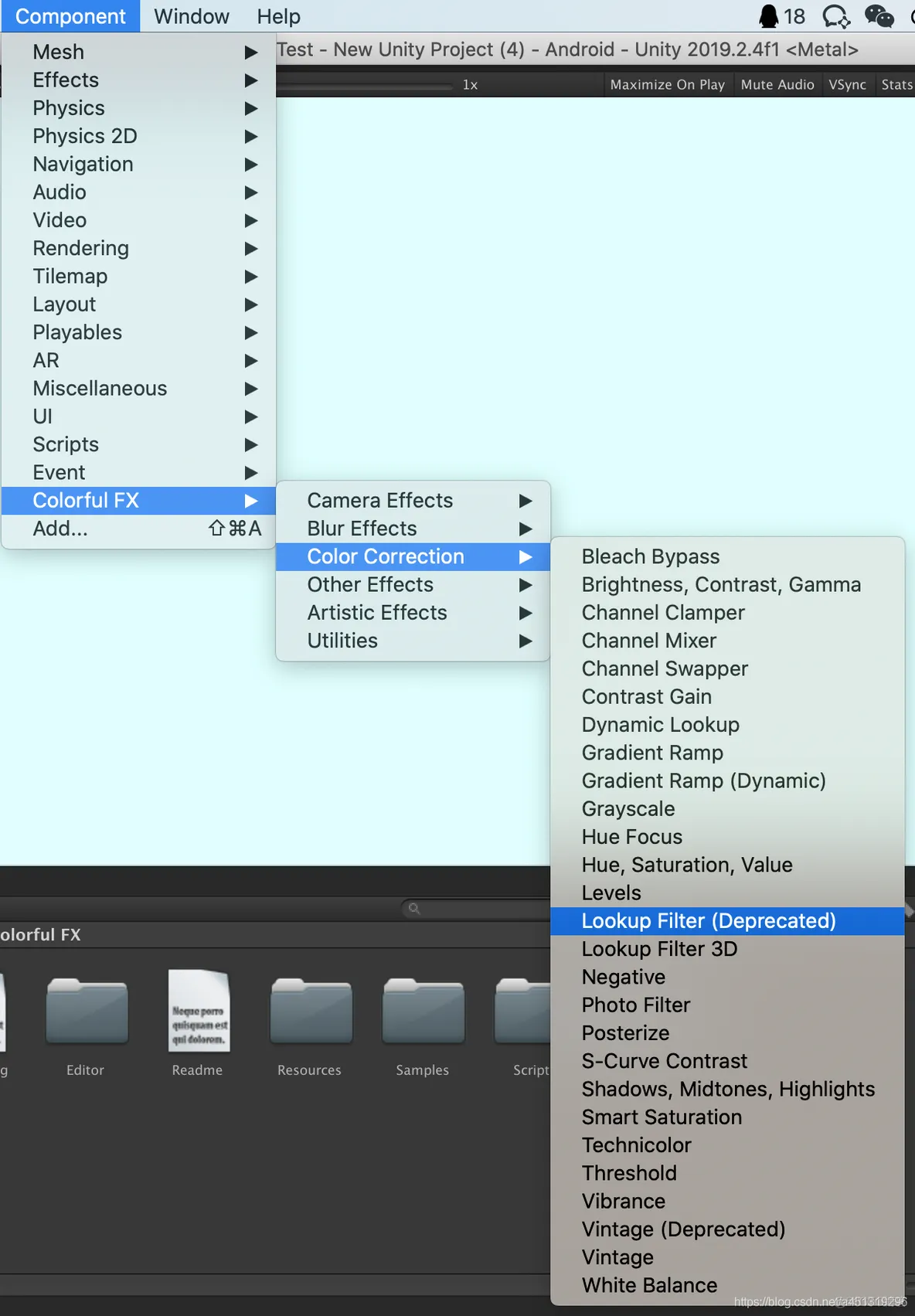The width and height of the screenshot is (915, 1316).
Task: Toggle the Stats overlay button
Action: tap(896, 84)
